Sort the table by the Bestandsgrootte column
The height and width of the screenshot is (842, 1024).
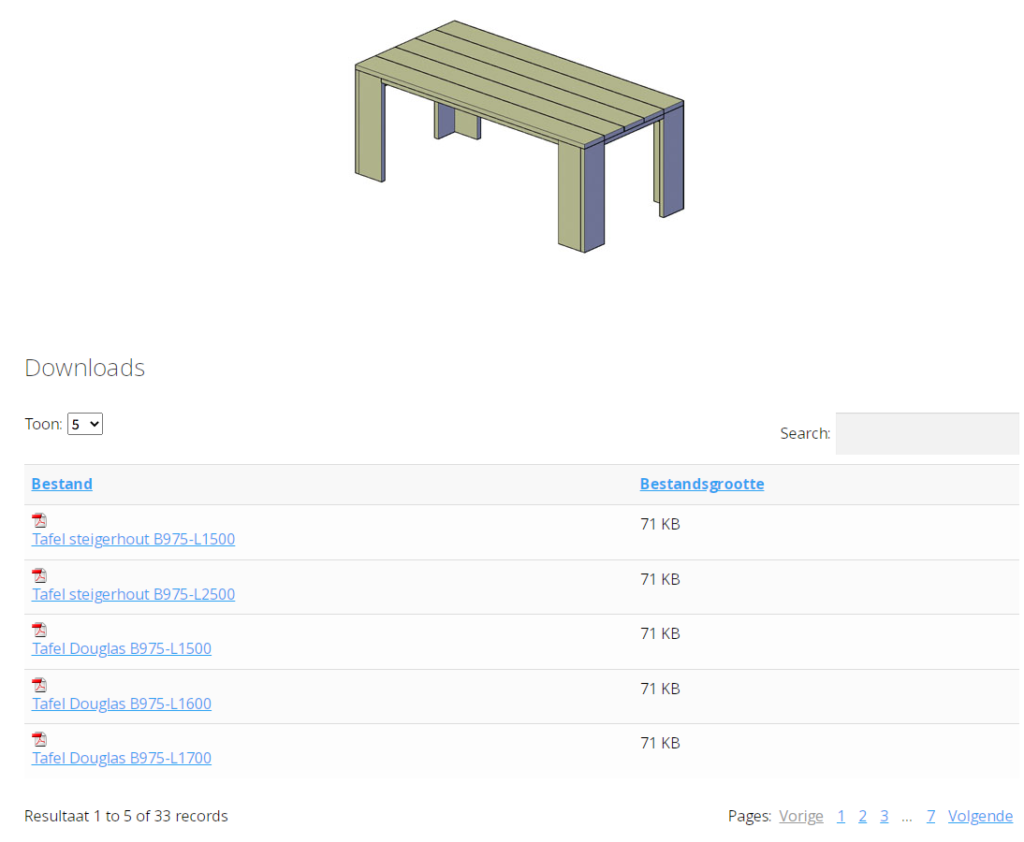[701, 483]
